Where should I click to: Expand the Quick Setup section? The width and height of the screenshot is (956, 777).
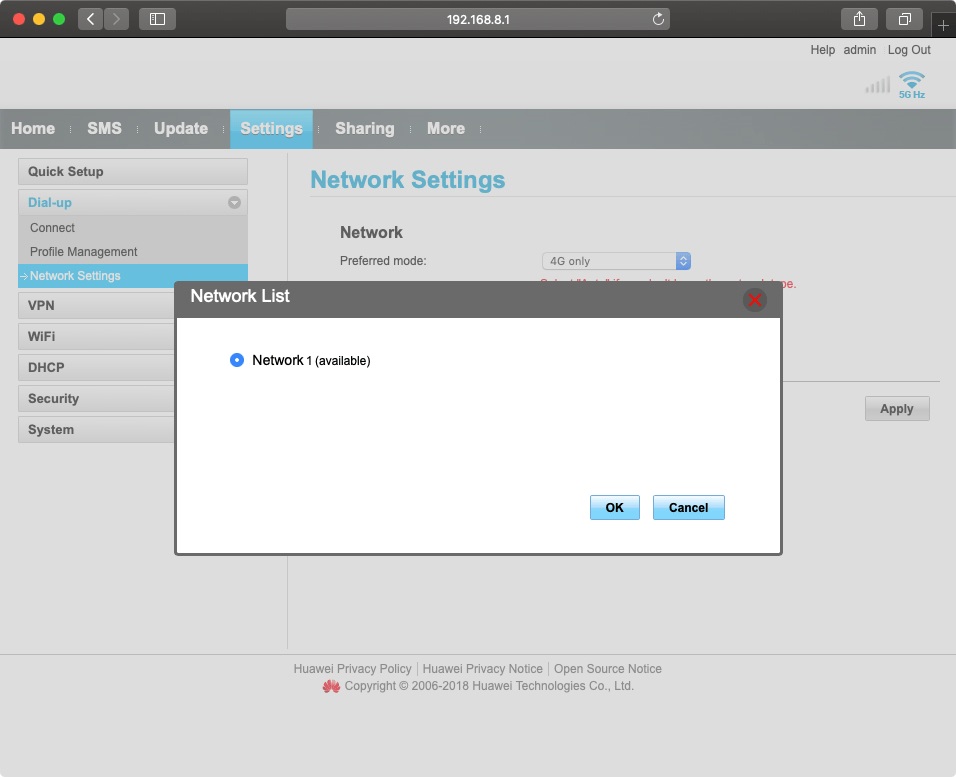[x=132, y=171]
